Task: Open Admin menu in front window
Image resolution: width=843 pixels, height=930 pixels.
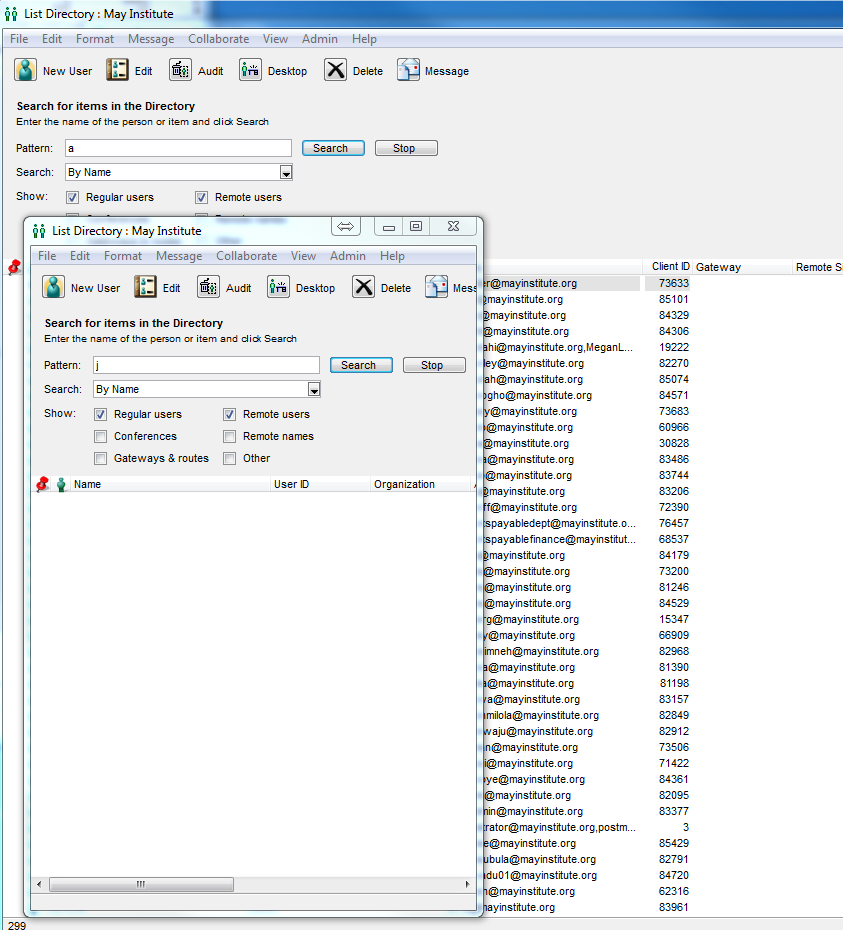Action: coord(348,256)
